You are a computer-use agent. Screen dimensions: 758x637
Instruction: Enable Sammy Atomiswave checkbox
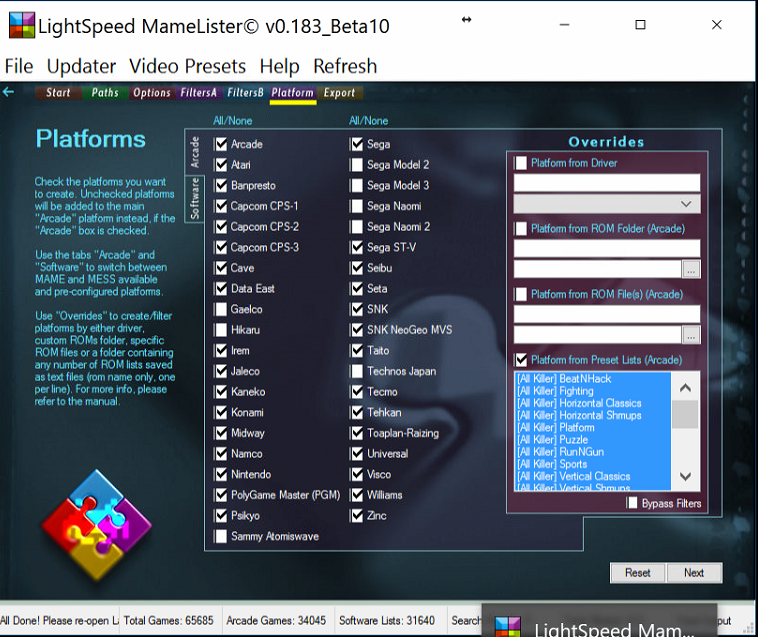(221, 536)
